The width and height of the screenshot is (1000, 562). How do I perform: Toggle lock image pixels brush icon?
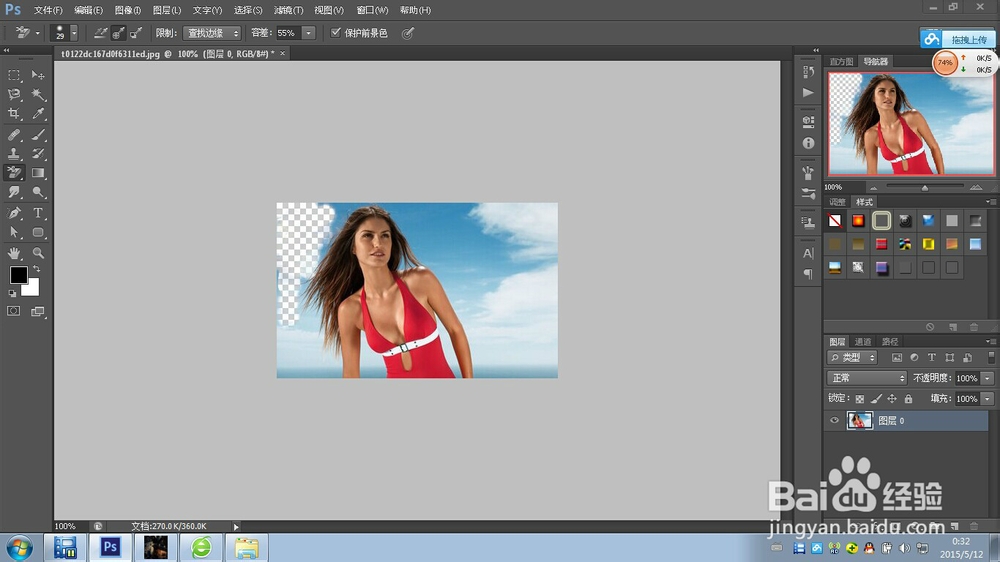point(876,399)
